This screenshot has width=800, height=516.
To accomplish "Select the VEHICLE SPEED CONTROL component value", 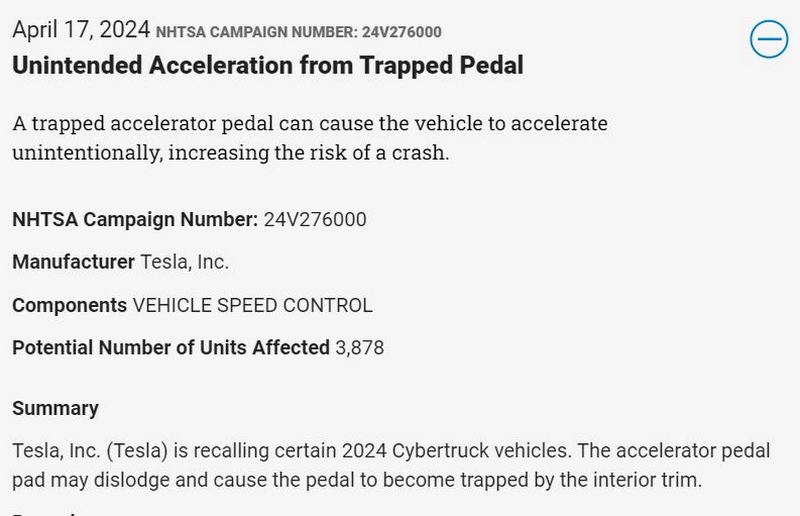I will (253, 305).
